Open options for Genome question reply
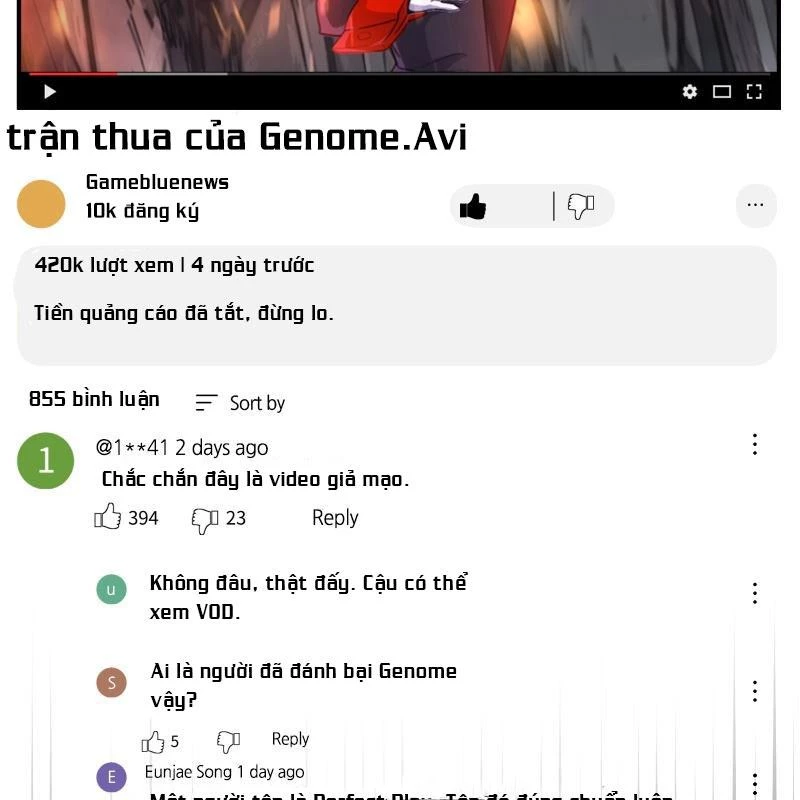800x800 pixels. [x=755, y=691]
